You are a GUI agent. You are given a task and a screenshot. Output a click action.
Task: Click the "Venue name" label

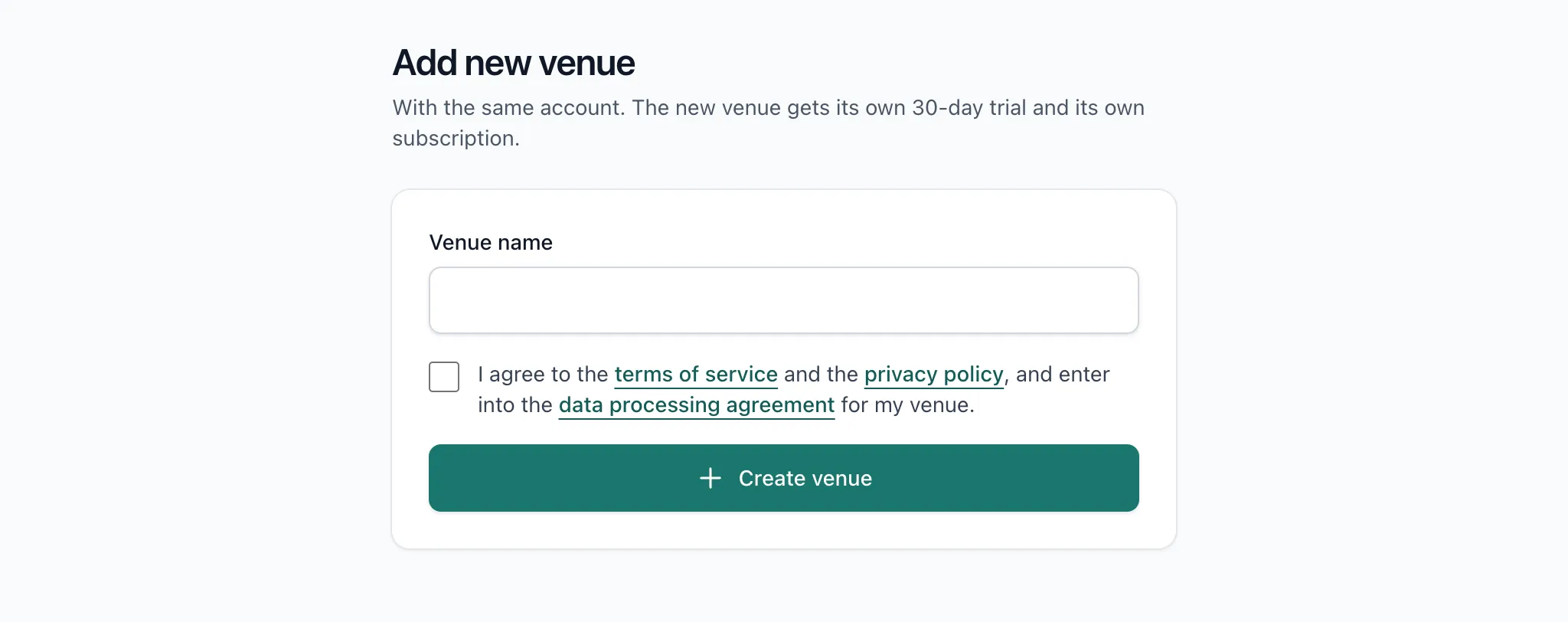[491, 243]
